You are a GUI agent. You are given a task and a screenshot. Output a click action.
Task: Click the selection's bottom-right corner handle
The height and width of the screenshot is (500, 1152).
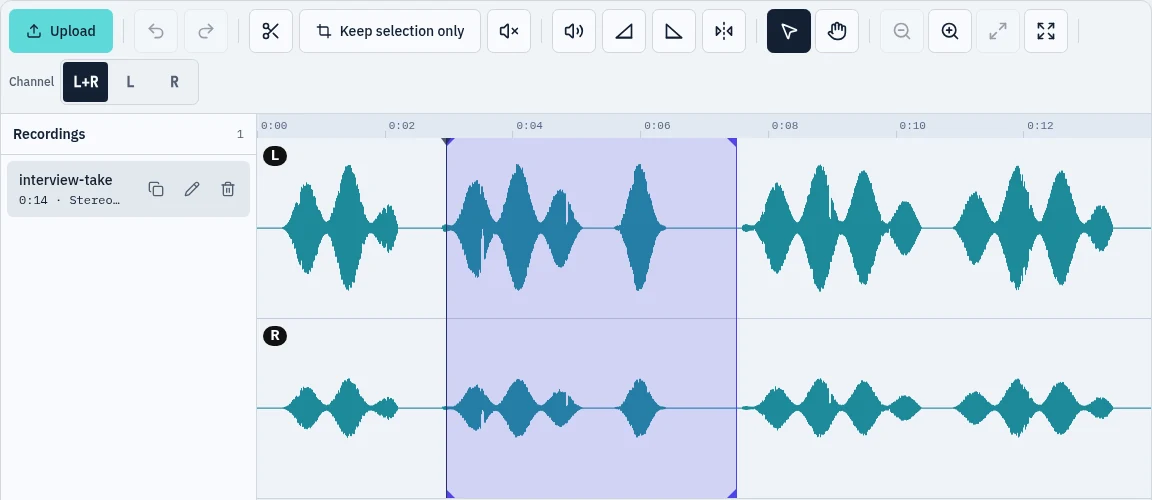click(x=732, y=495)
